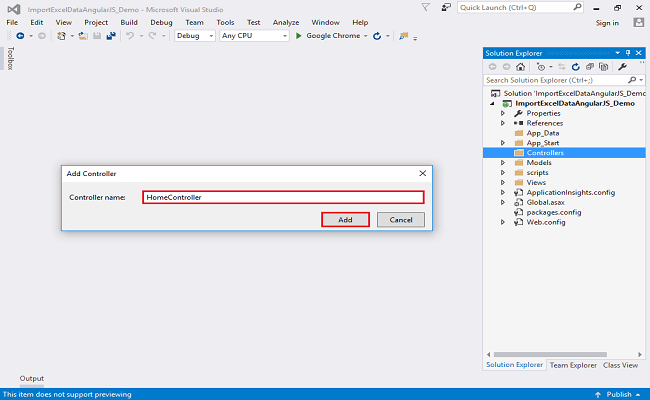This screenshot has width=650, height=400.
Task: Expand the App_Start folder
Action: tap(503, 143)
